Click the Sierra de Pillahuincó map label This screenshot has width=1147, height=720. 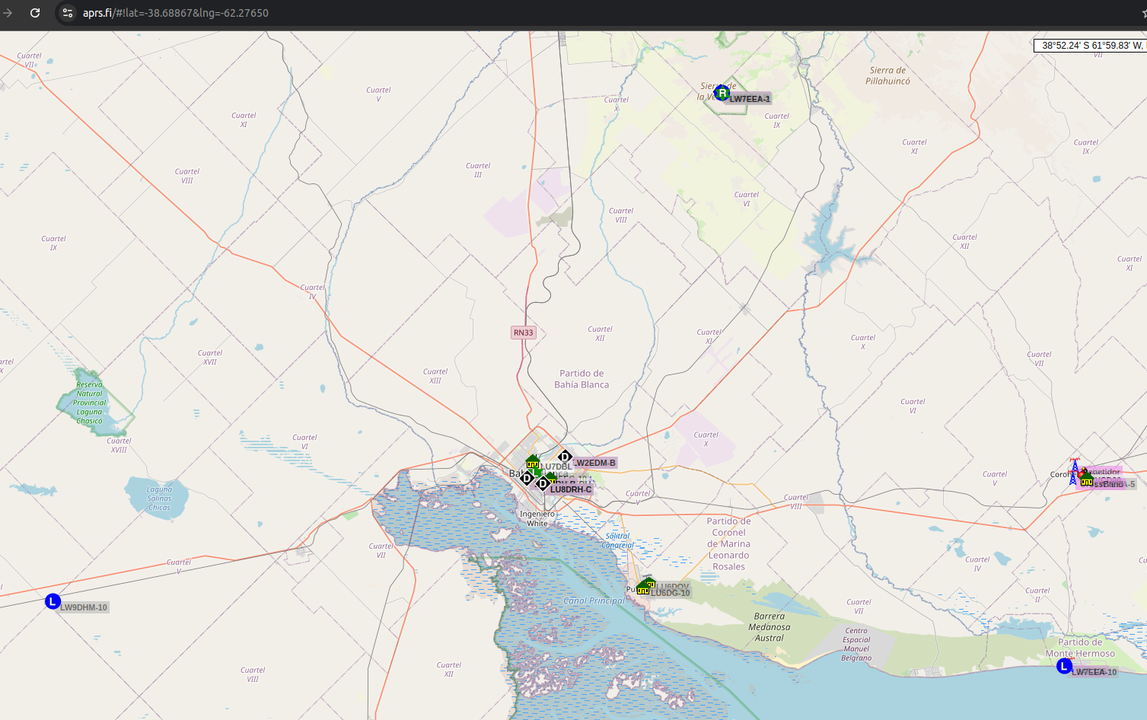coord(887,75)
